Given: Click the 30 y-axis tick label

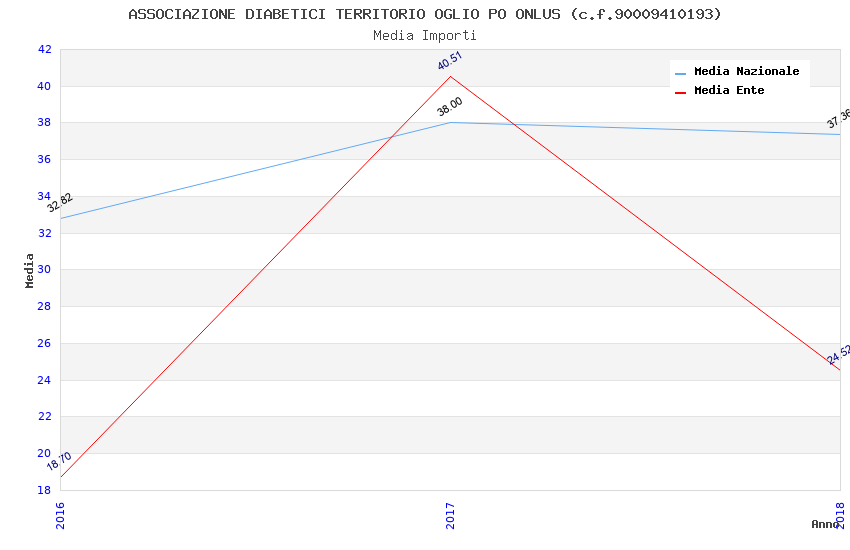Looking at the screenshot, I should (44, 269).
